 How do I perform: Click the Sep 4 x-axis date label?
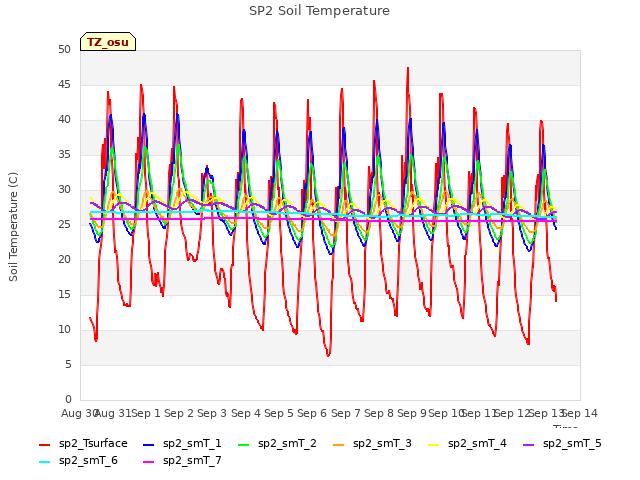(246, 414)
